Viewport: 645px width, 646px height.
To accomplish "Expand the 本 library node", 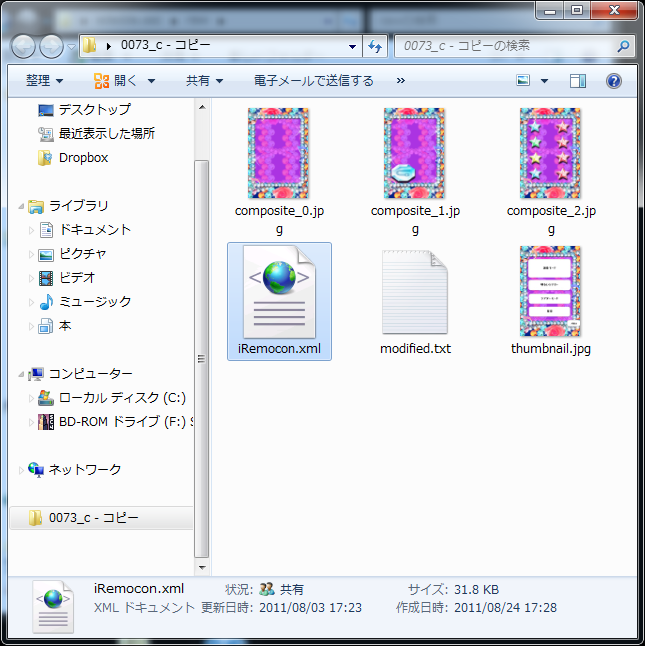I will click(31, 327).
